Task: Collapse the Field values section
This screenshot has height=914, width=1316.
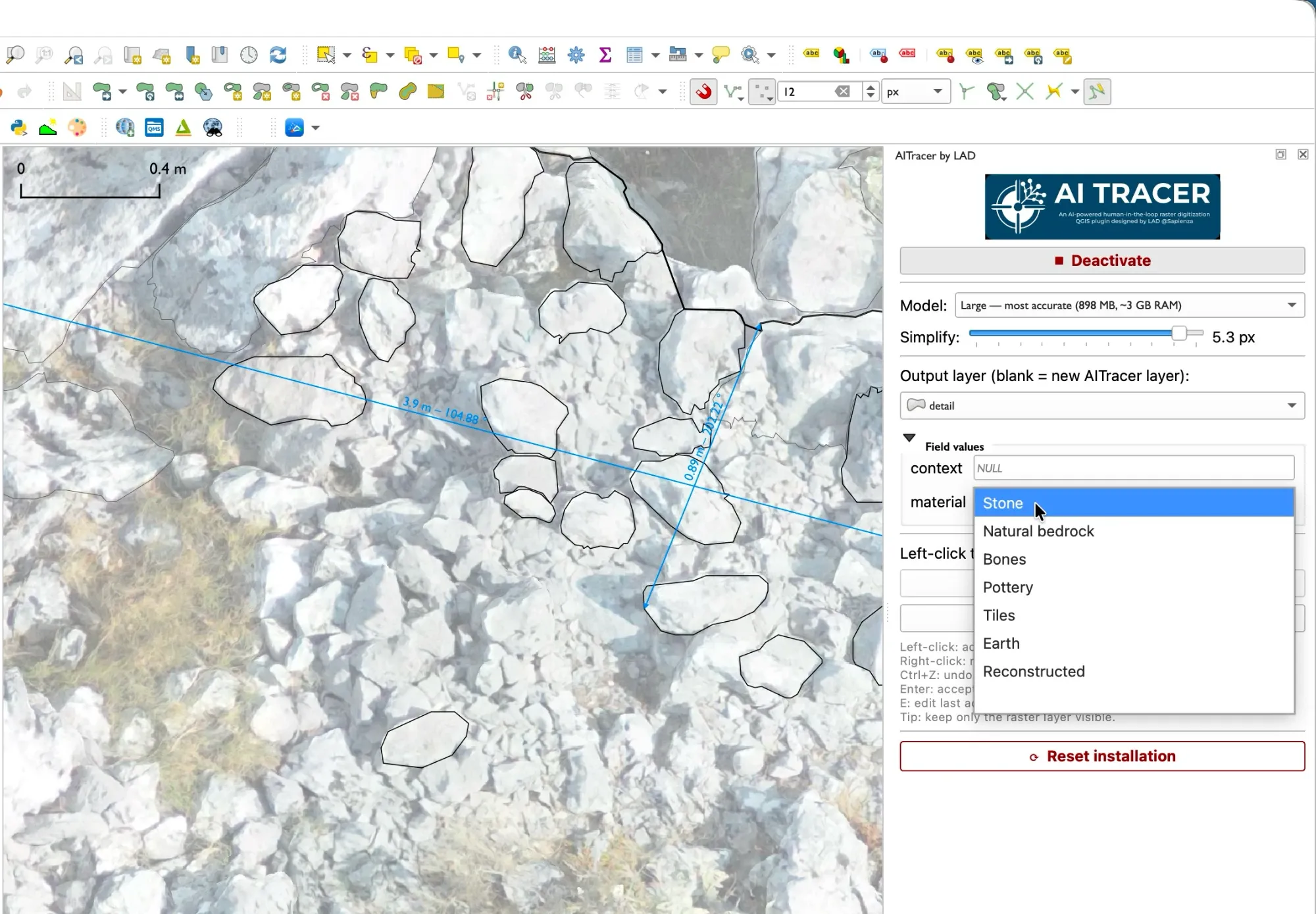Action: tap(909, 438)
